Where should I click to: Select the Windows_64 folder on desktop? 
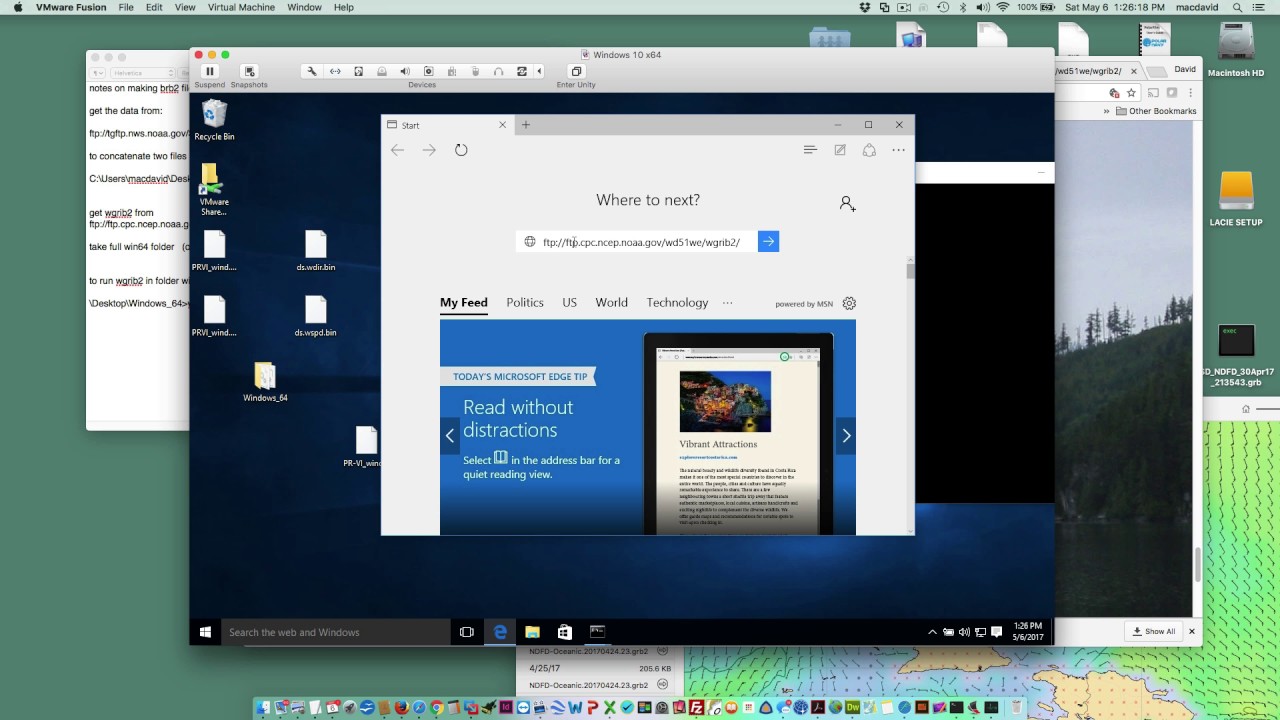(265, 382)
